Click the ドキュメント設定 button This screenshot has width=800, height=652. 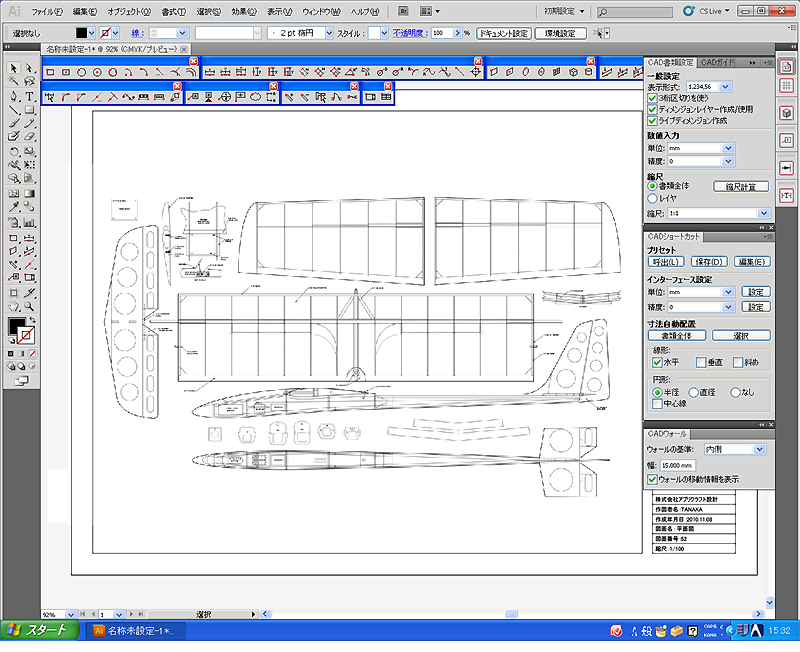tap(503, 33)
